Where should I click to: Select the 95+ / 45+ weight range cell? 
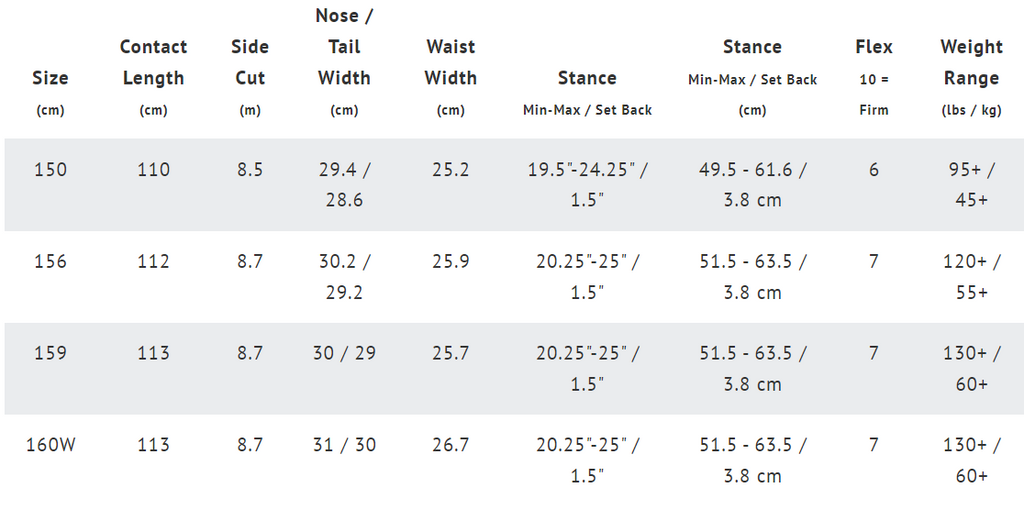coord(972,185)
